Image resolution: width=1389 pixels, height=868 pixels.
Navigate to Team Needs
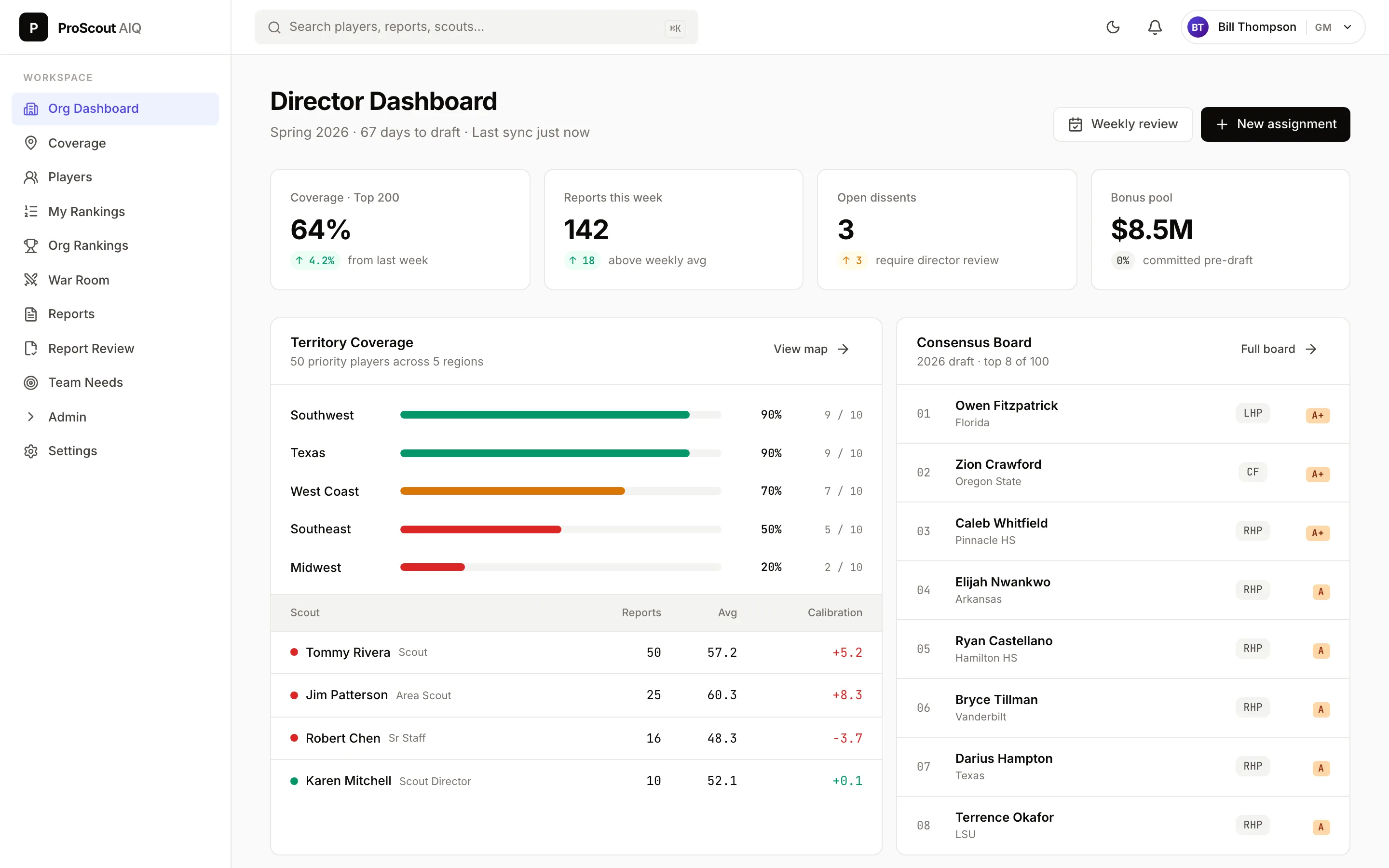click(115, 382)
